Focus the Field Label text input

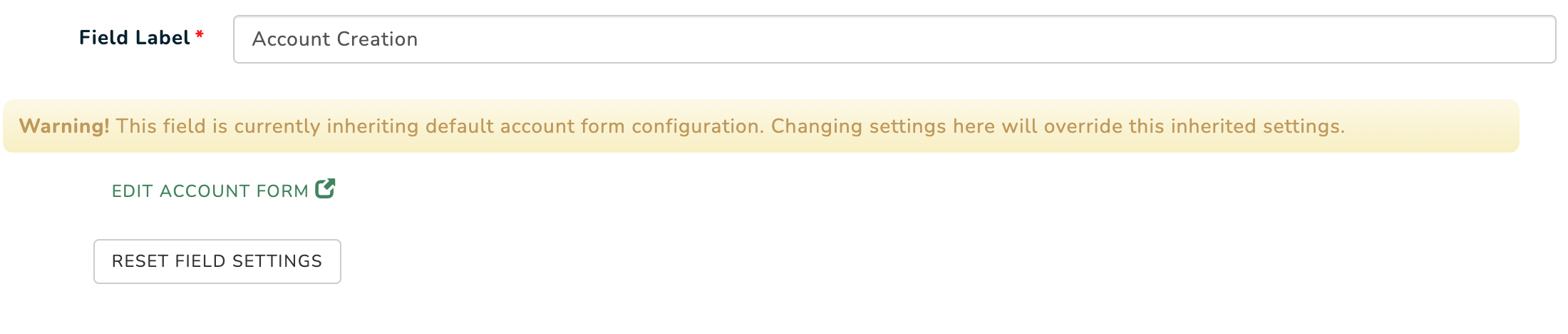894,39
